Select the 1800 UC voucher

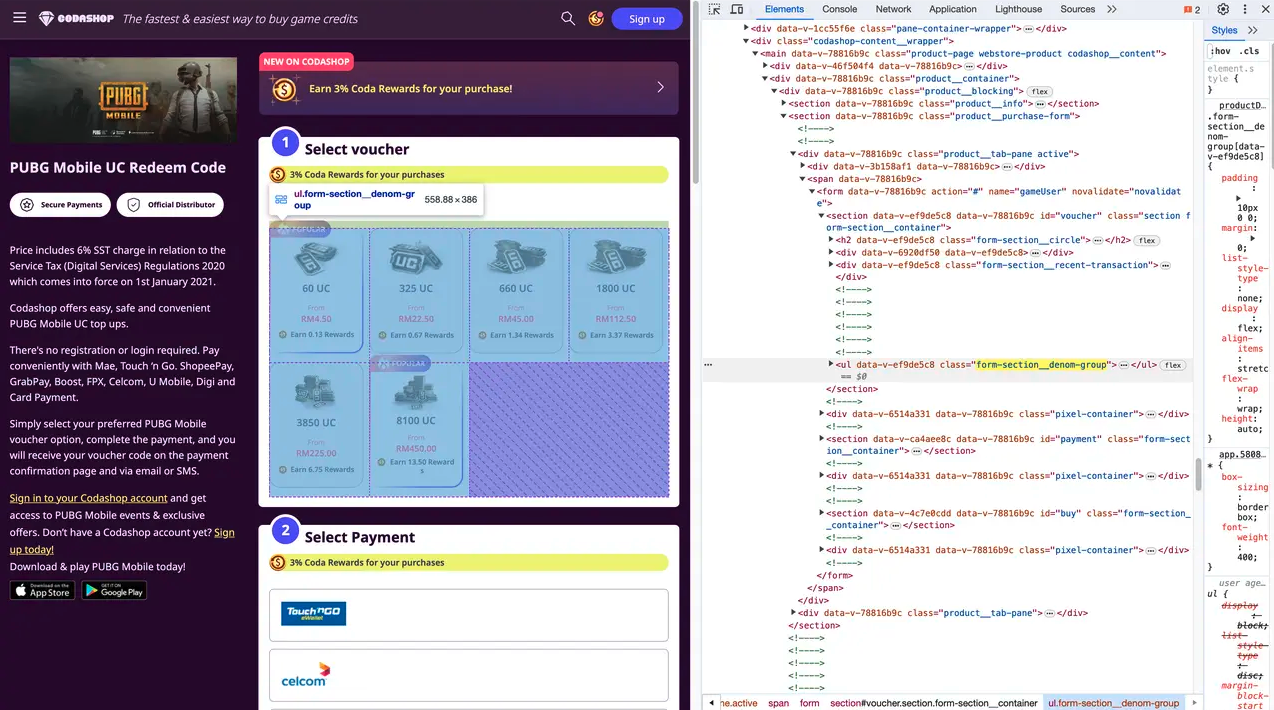[616, 290]
